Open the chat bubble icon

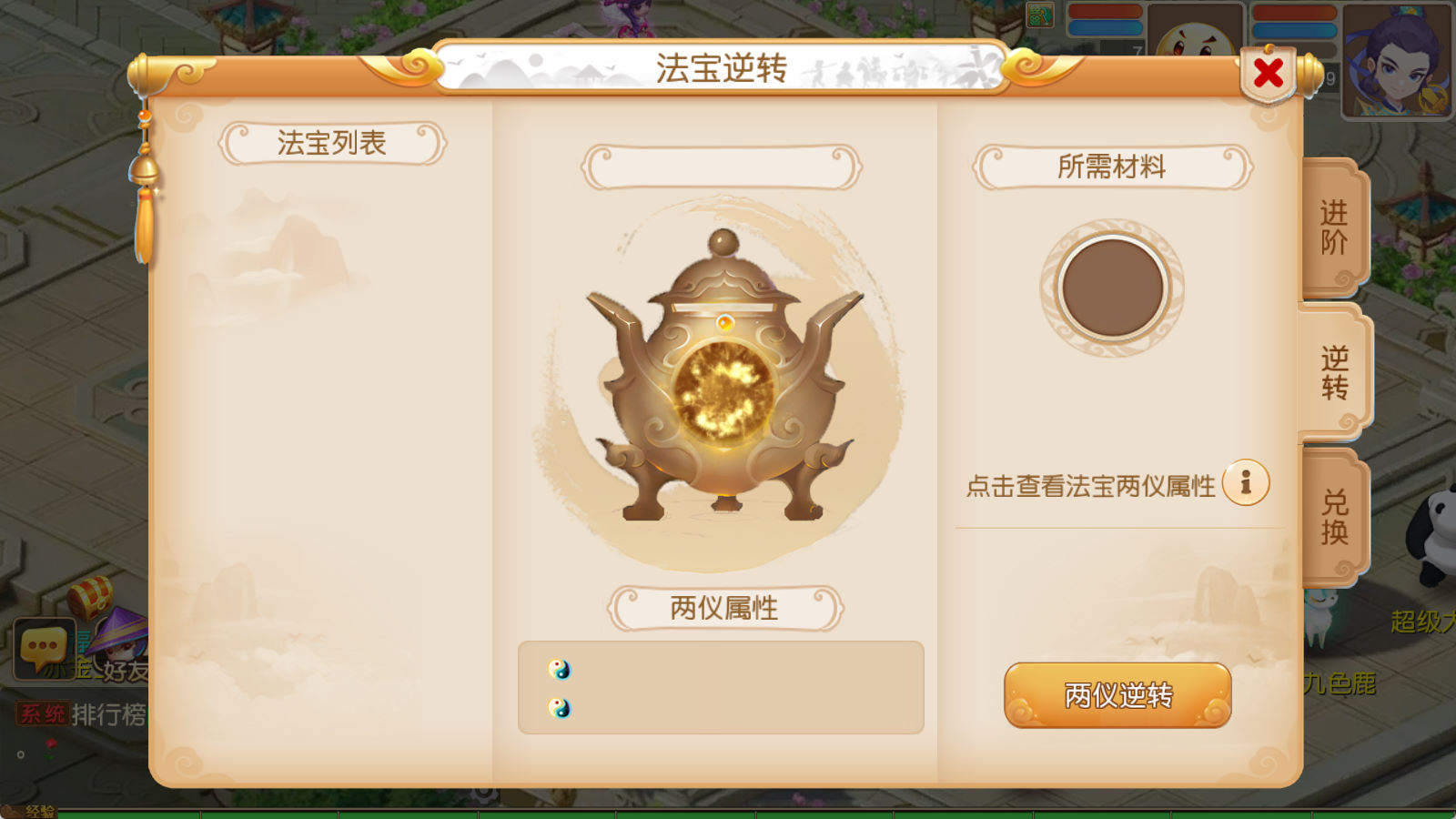click(43, 648)
